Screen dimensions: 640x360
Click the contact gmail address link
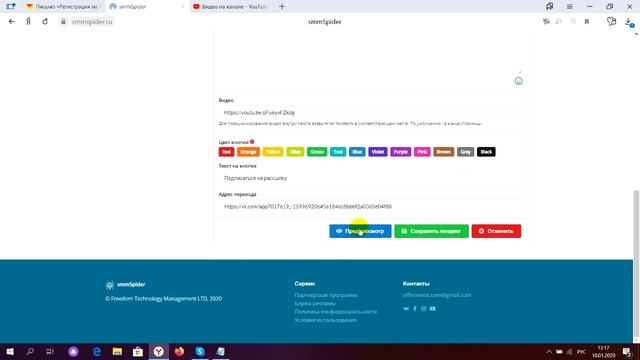point(437,295)
